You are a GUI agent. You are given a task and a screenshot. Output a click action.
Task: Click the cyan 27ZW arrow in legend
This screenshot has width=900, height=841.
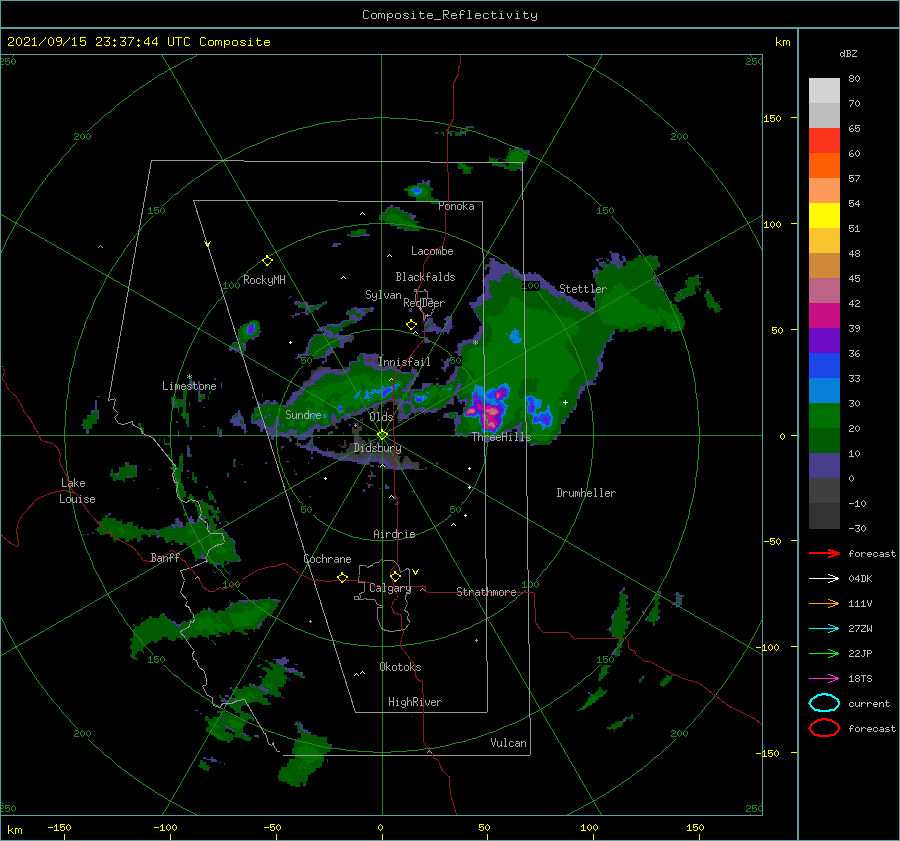tap(824, 629)
